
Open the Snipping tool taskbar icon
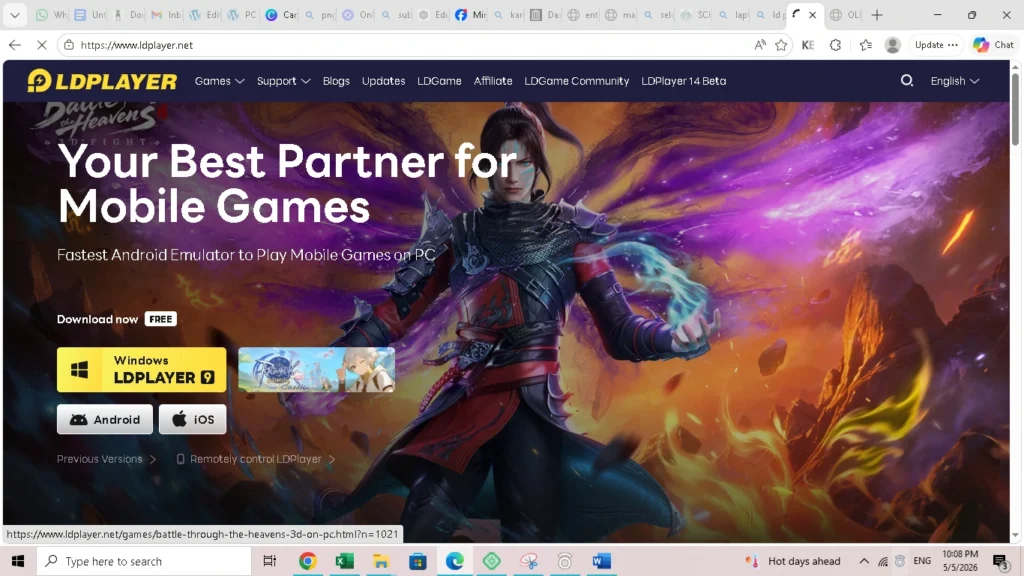529,561
